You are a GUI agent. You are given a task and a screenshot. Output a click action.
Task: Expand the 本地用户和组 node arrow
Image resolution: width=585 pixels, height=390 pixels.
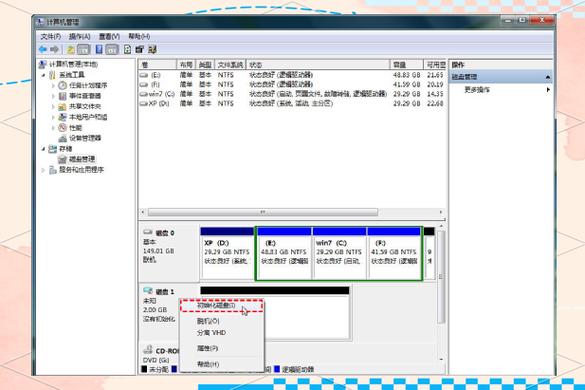coord(53,117)
